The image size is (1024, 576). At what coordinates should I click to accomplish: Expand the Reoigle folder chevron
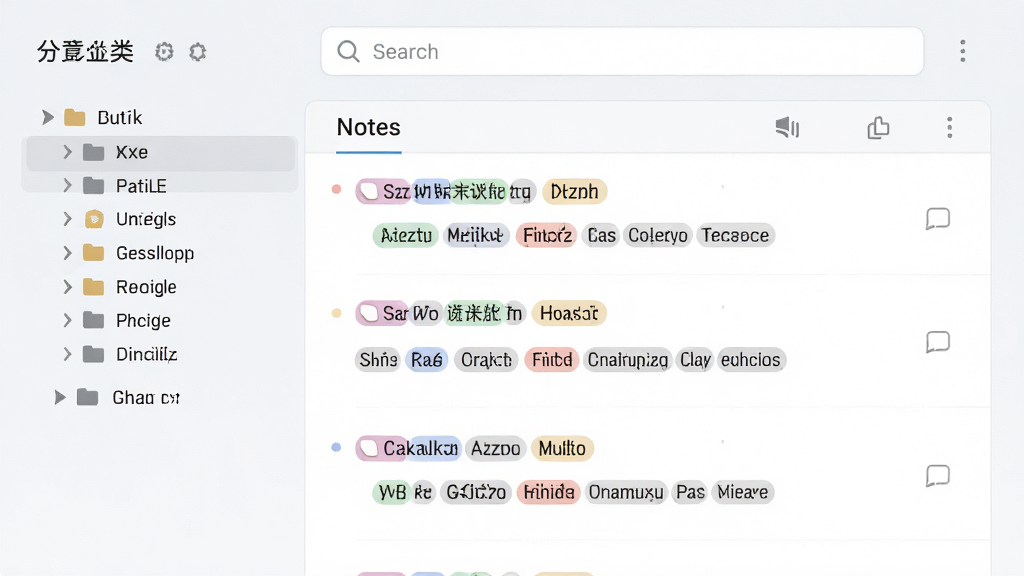67,287
